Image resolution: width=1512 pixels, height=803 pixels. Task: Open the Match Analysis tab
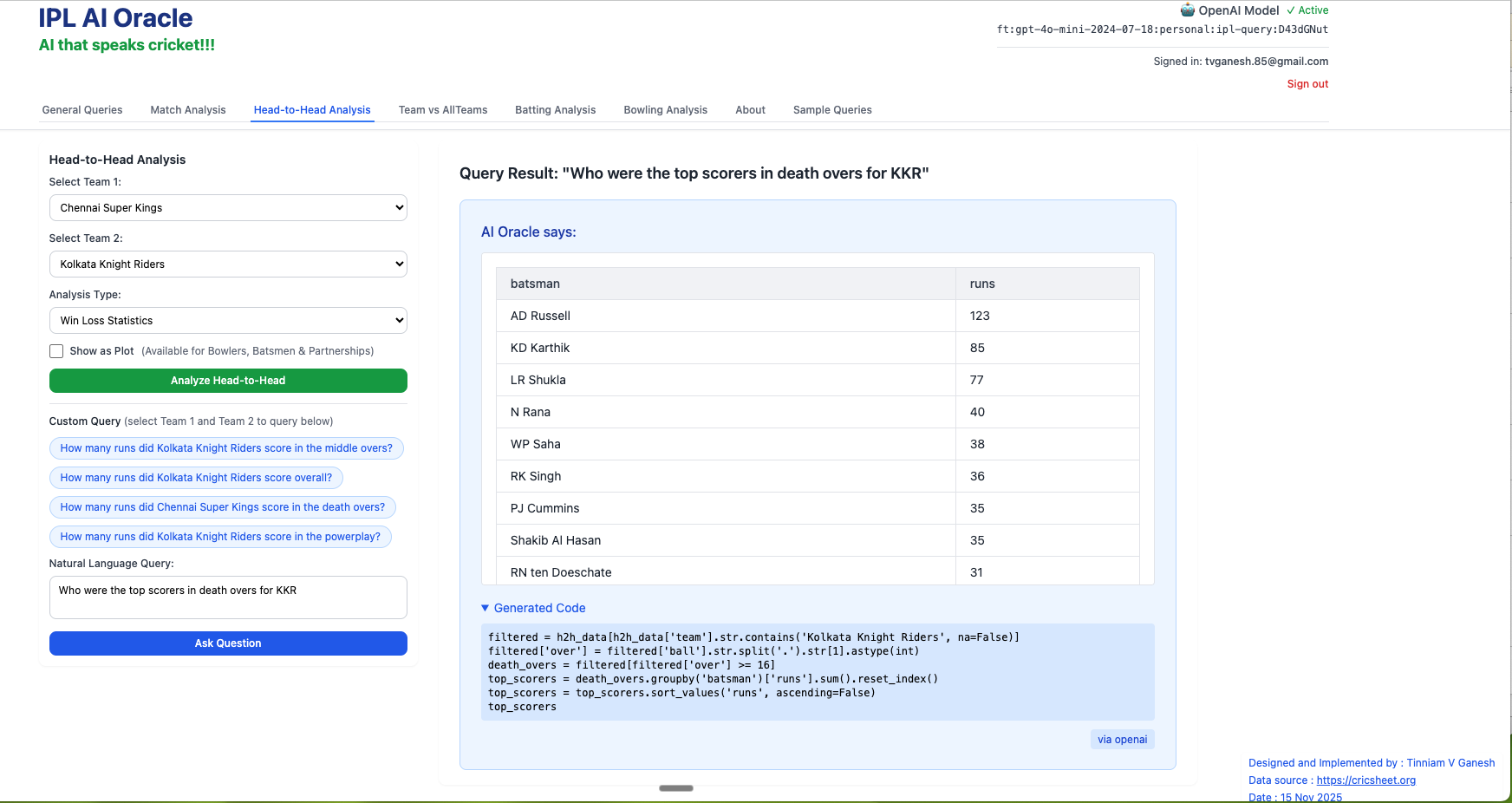coord(188,110)
